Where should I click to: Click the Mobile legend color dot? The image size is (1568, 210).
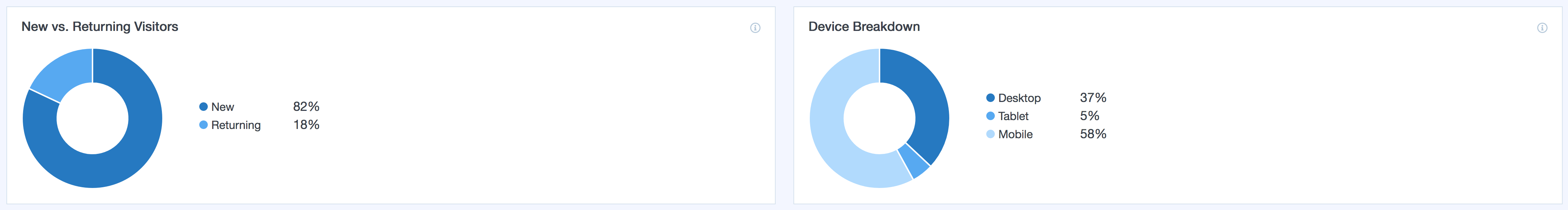pos(990,134)
